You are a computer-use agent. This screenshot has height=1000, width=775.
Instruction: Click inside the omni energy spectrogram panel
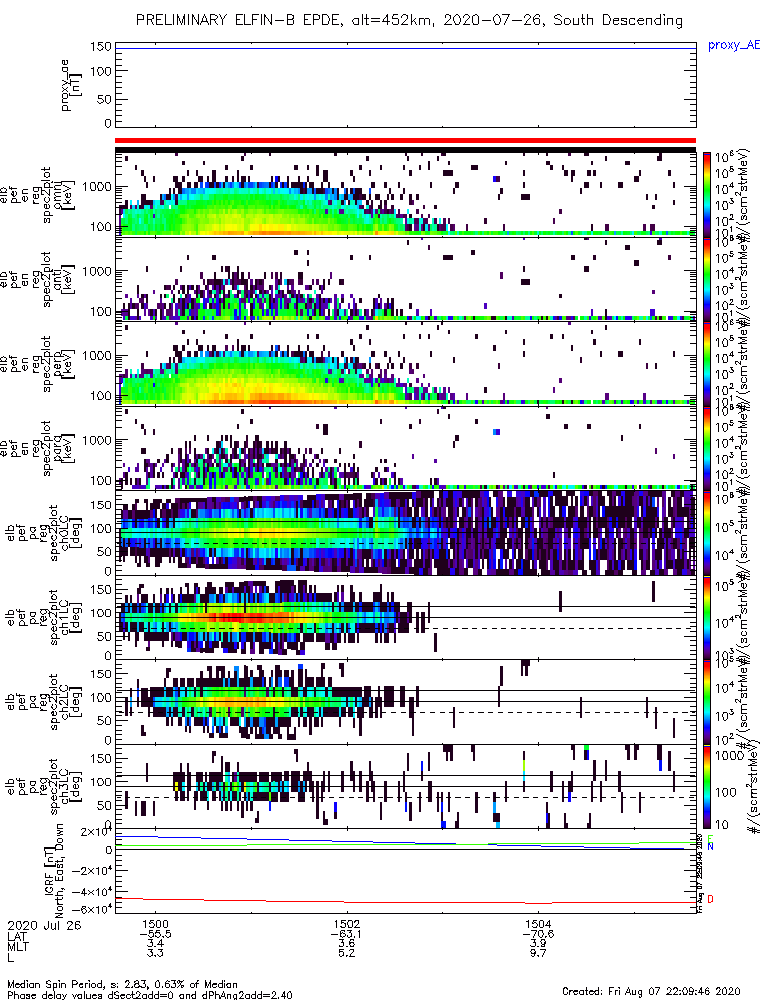click(x=406, y=194)
